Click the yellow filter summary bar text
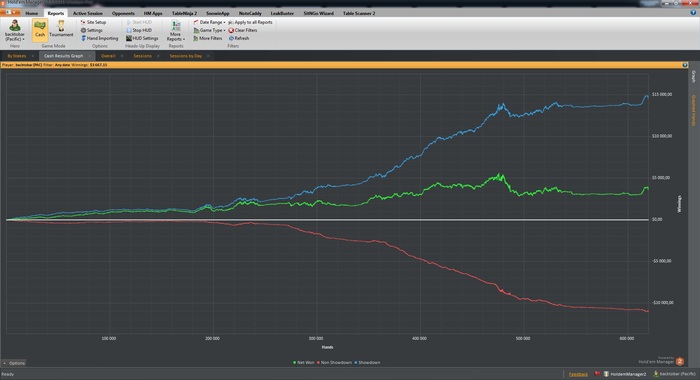The height and width of the screenshot is (380, 700). click(54, 65)
